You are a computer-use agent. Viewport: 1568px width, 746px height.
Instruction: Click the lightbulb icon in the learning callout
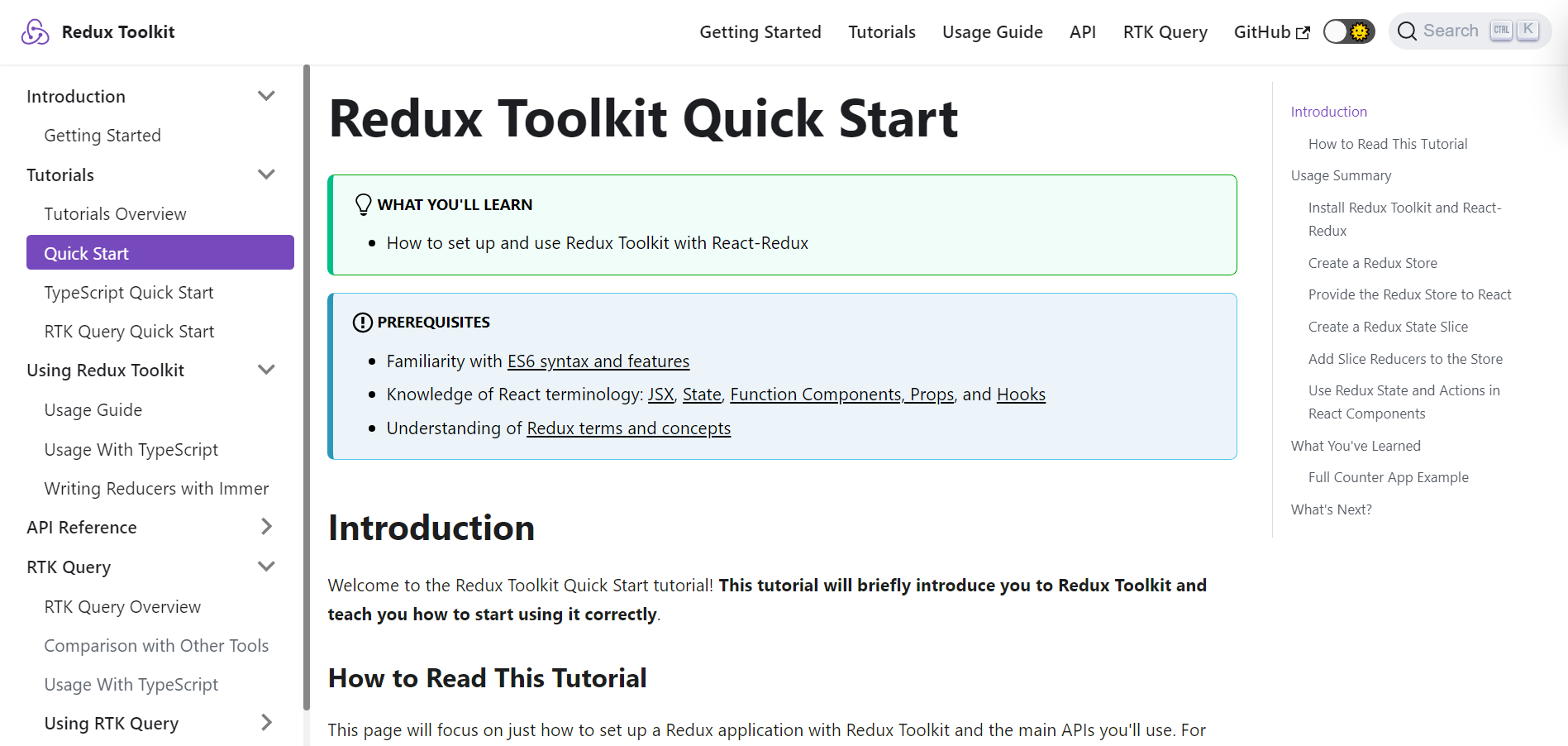(362, 203)
